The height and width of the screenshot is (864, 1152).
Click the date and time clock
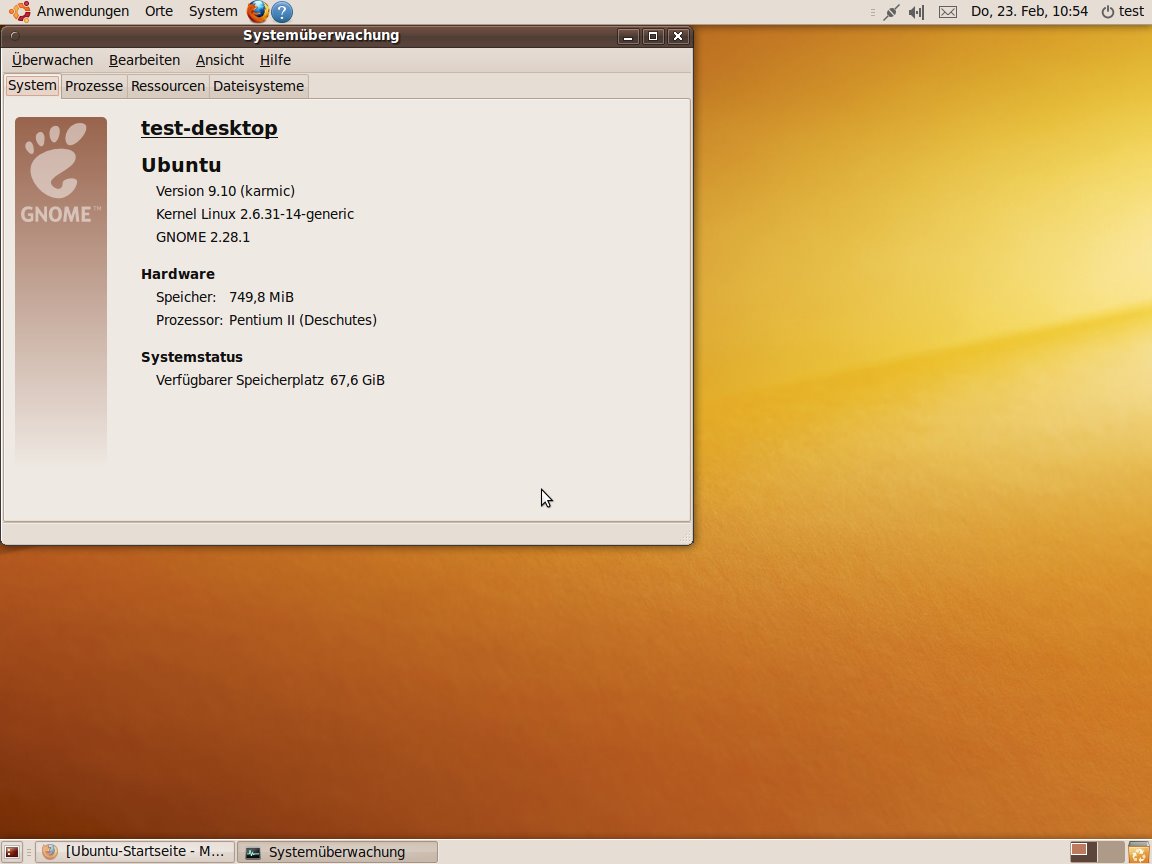[x=1029, y=11]
